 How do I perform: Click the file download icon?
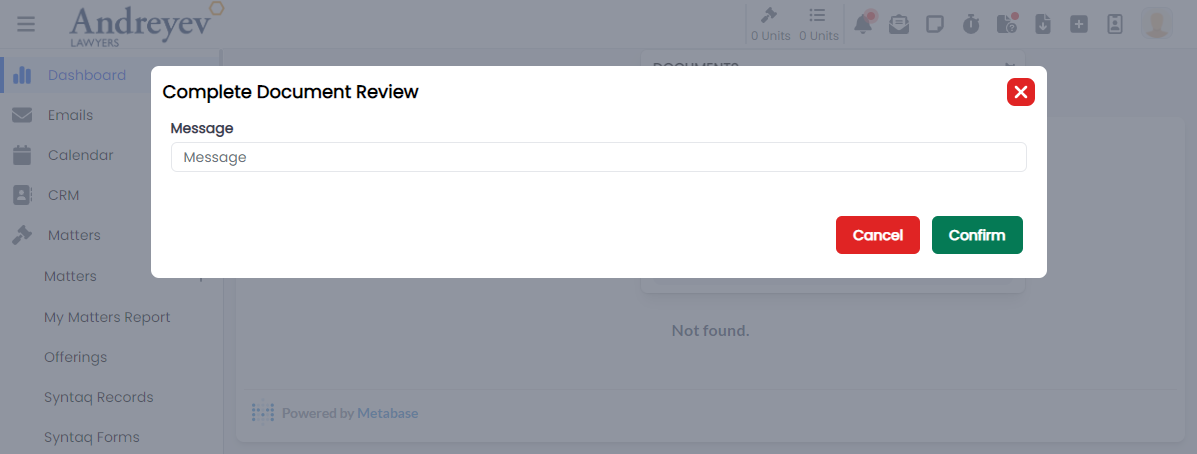(1042, 24)
